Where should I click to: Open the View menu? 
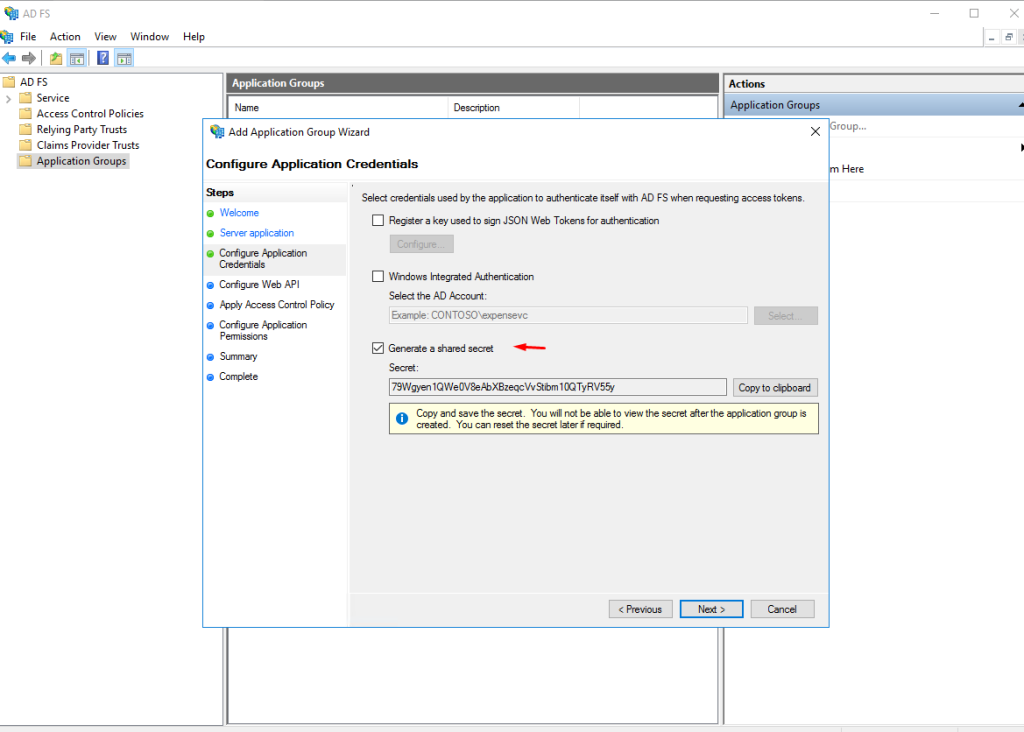pos(105,37)
